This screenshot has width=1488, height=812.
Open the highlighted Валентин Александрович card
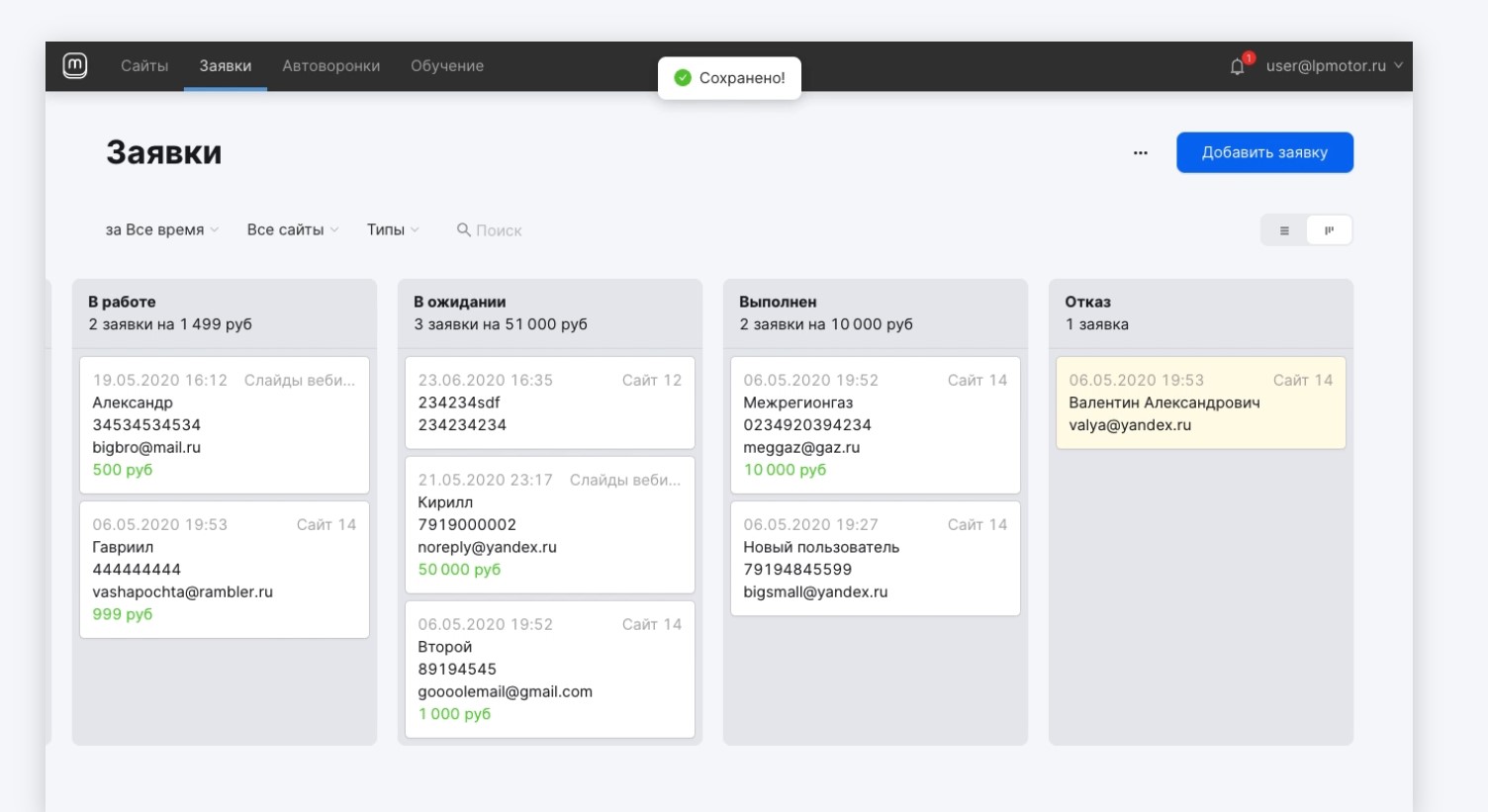click(x=1200, y=404)
